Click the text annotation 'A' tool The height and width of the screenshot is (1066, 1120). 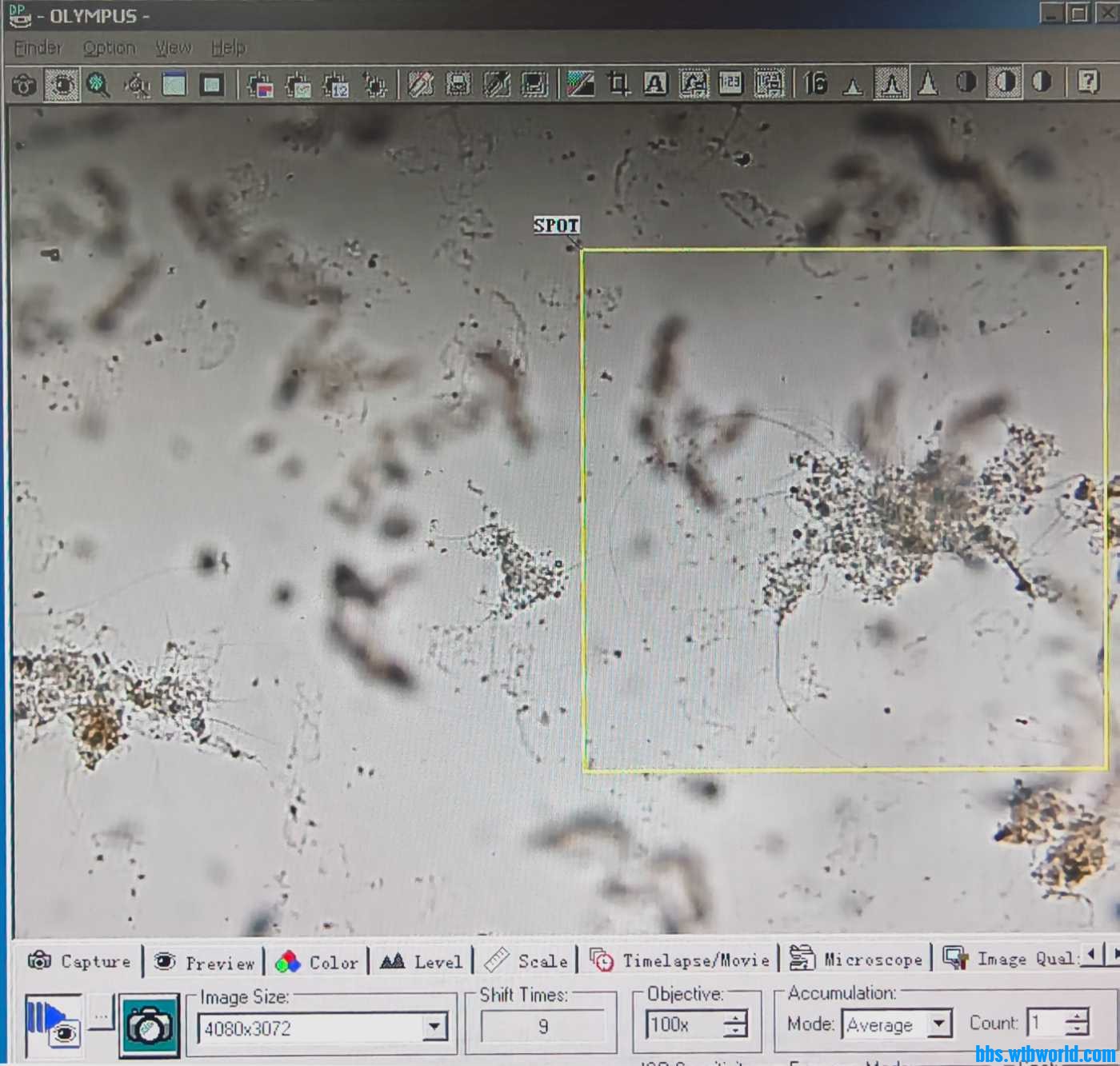655,83
